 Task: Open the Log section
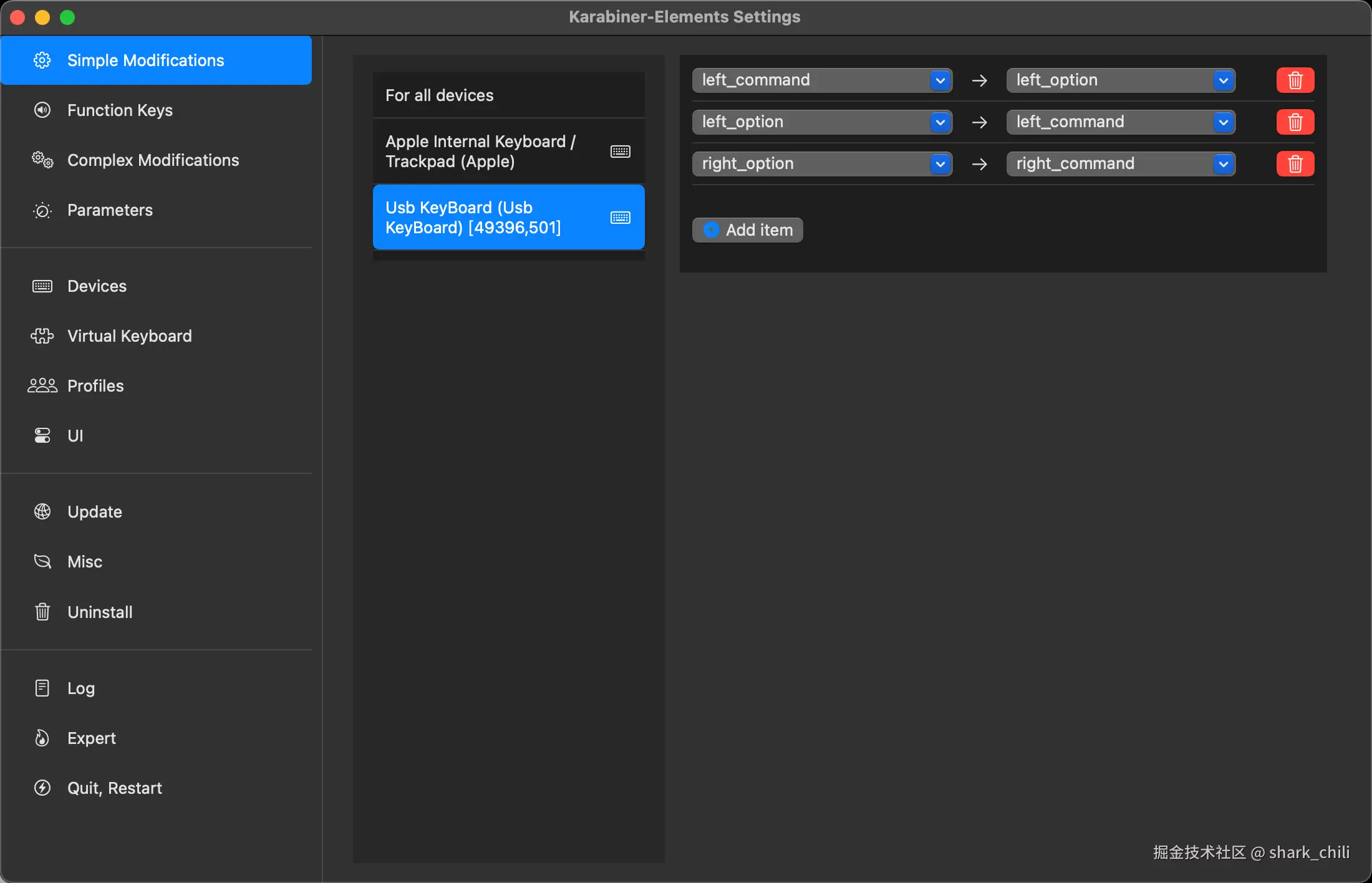pos(80,688)
